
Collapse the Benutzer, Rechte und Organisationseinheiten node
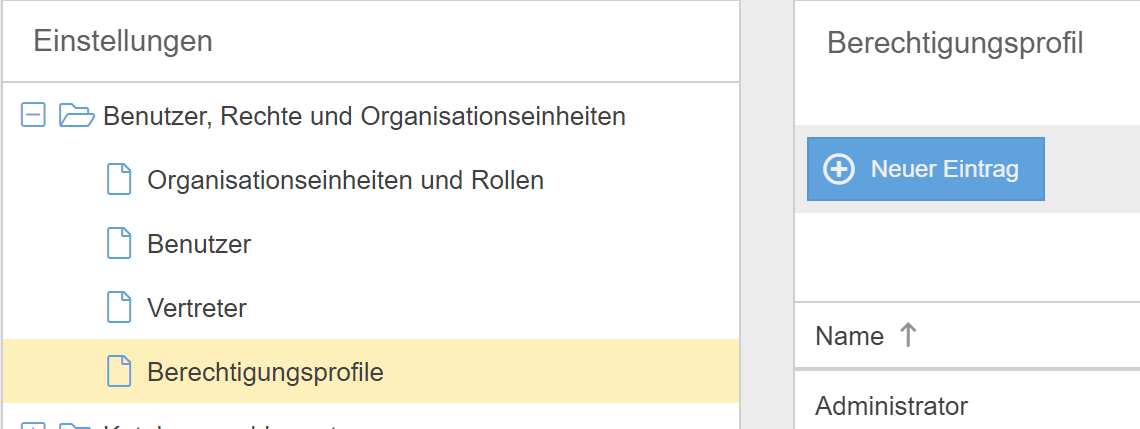[33, 116]
